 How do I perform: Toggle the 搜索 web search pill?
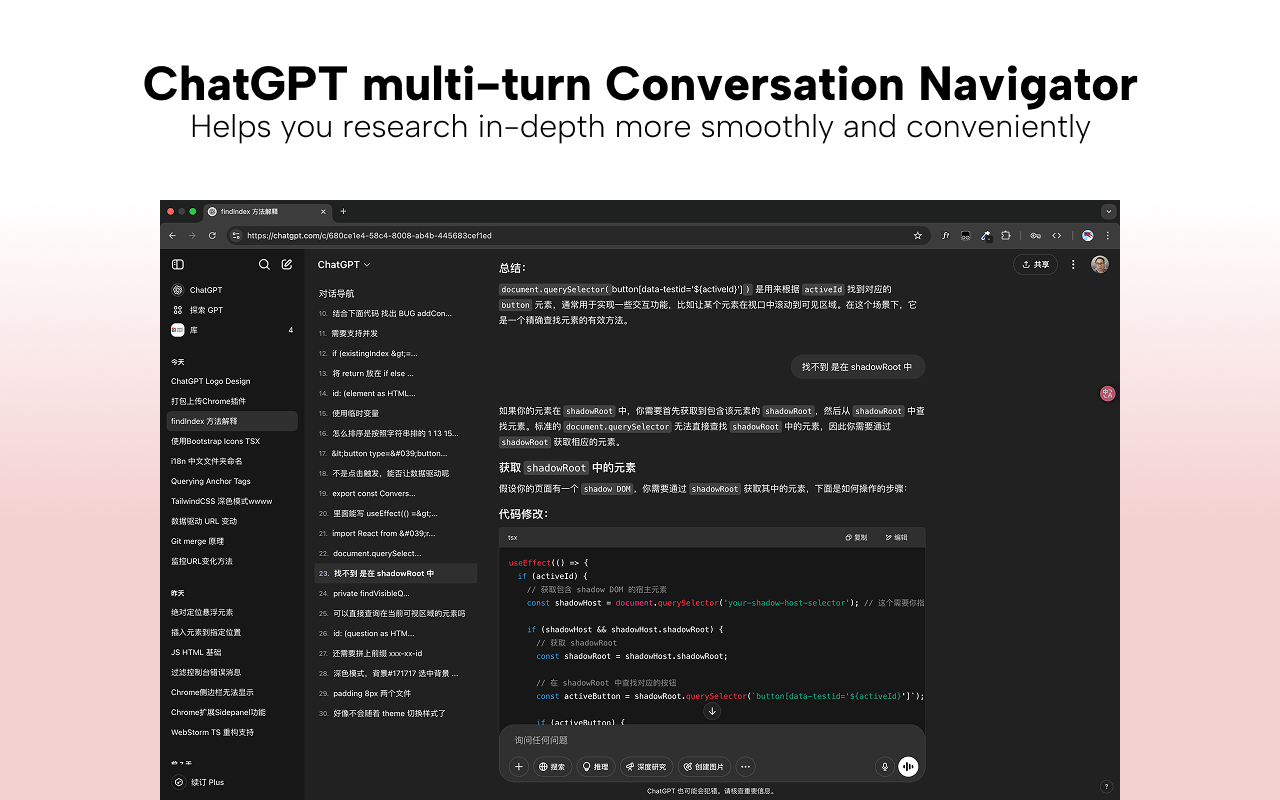[x=552, y=767]
